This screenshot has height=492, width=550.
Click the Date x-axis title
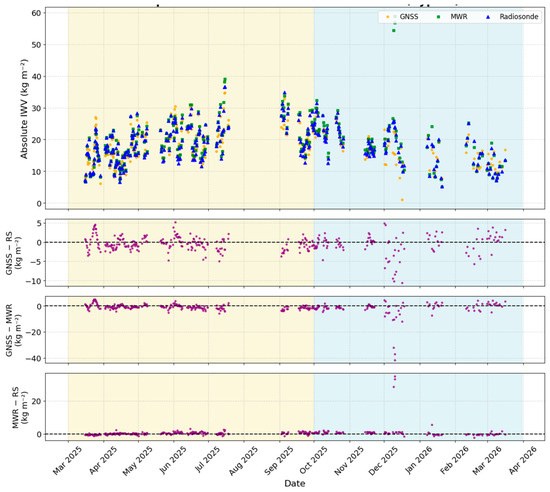[x=295, y=484]
